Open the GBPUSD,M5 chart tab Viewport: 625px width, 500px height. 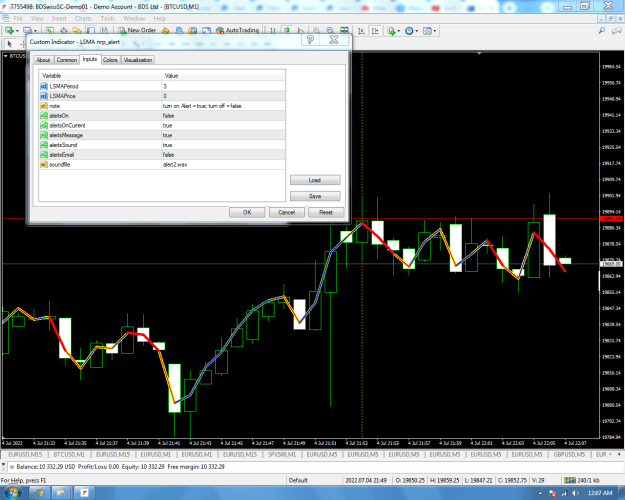pos(569,455)
